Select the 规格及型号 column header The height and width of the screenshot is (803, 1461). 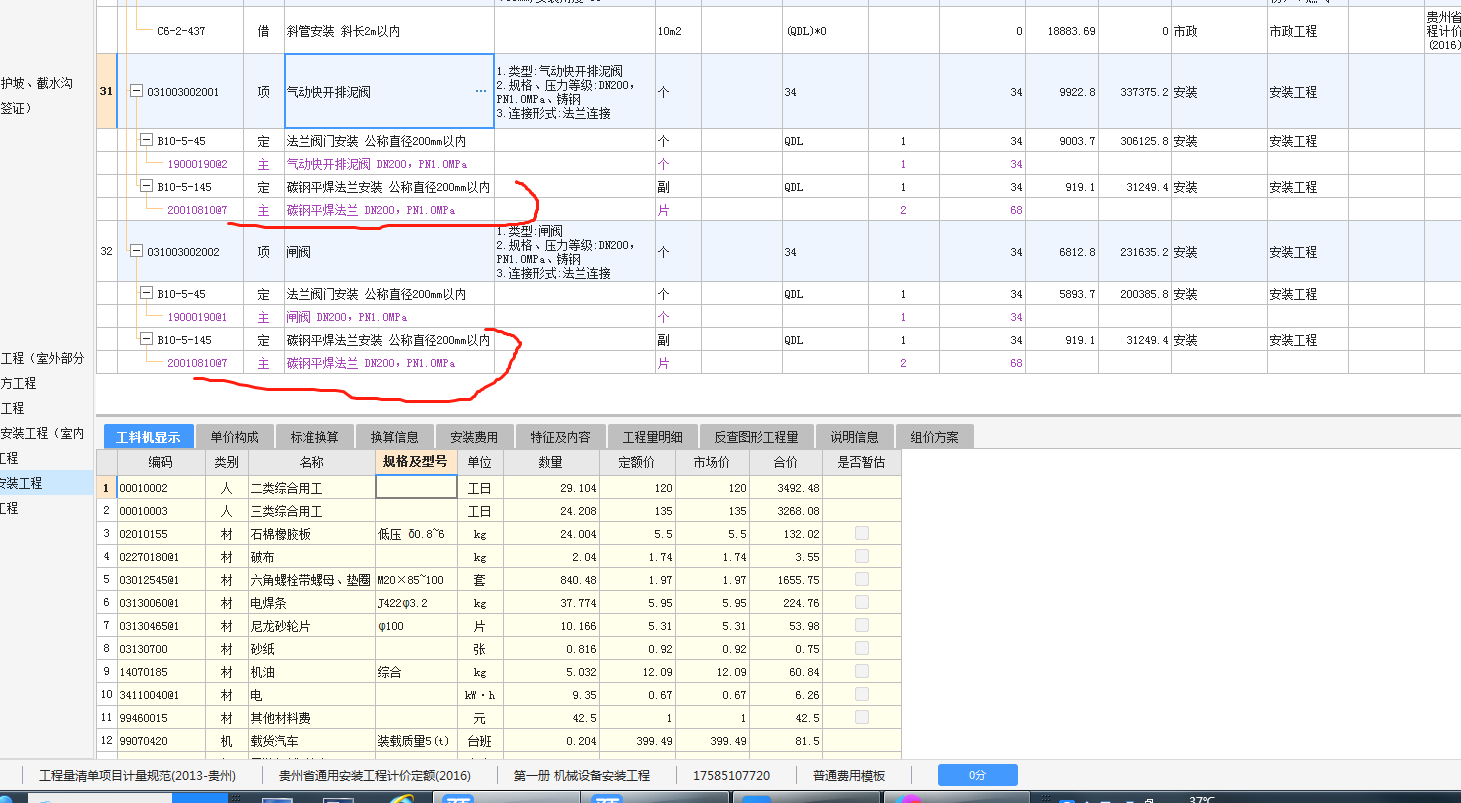pos(415,462)
